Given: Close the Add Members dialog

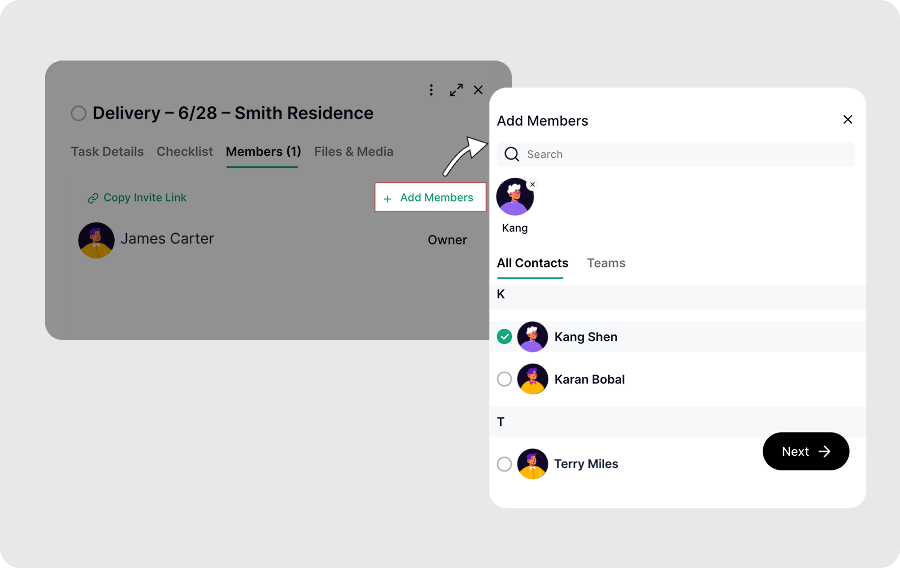Looking at the screenshot, I should pyautogui.click(x=848, y=120).
